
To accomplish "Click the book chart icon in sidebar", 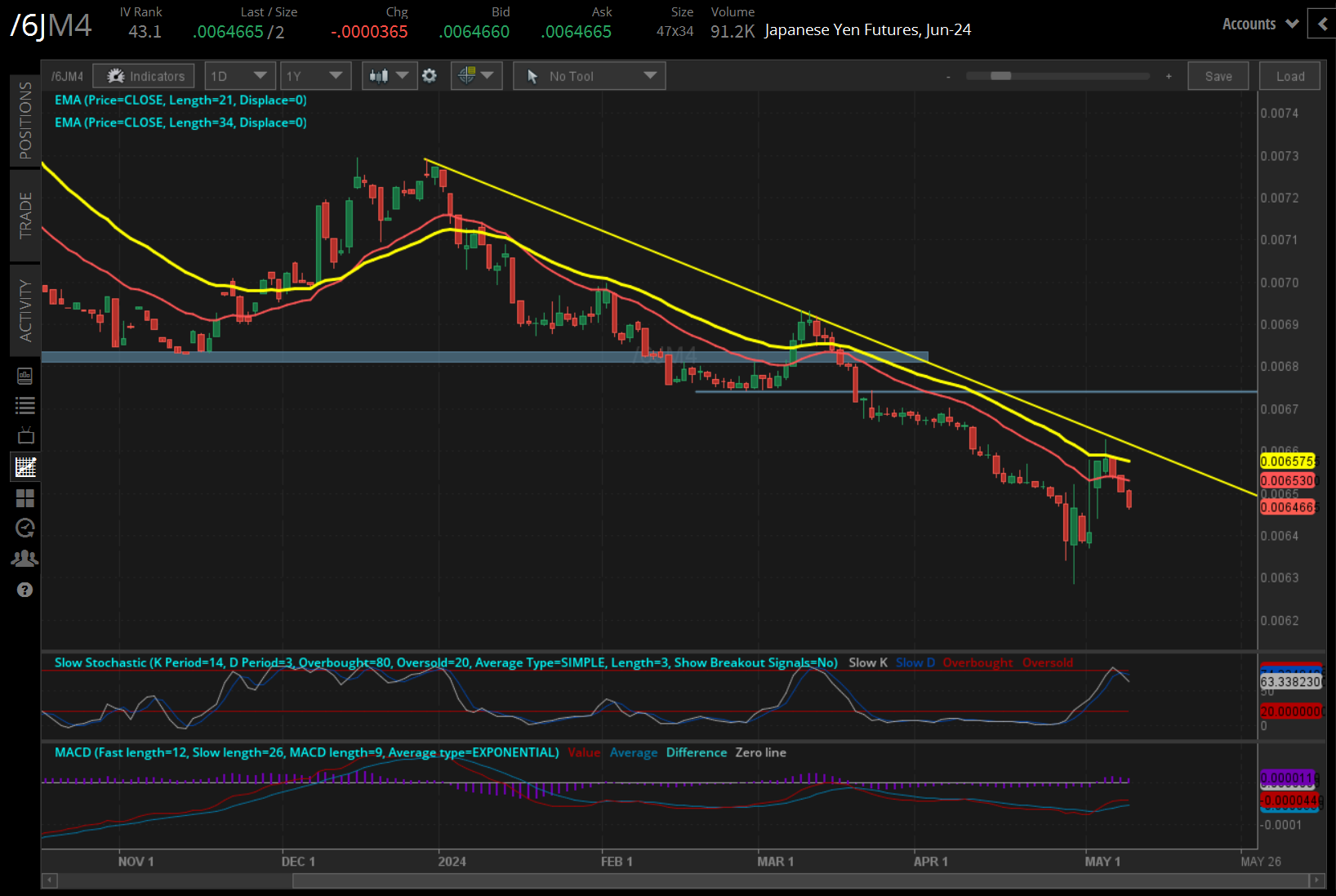I will pyautogui.click(x=25, y=376).
